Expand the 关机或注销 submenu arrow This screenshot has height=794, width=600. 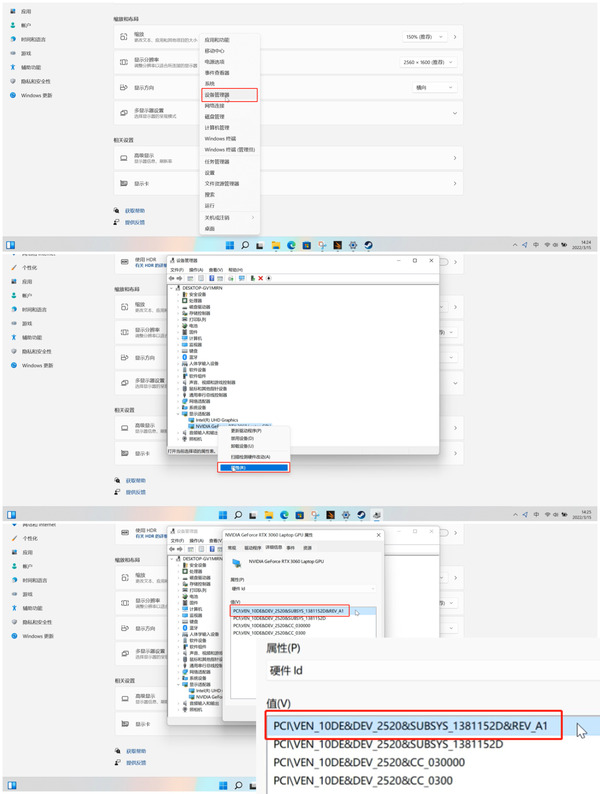[252, 217]
